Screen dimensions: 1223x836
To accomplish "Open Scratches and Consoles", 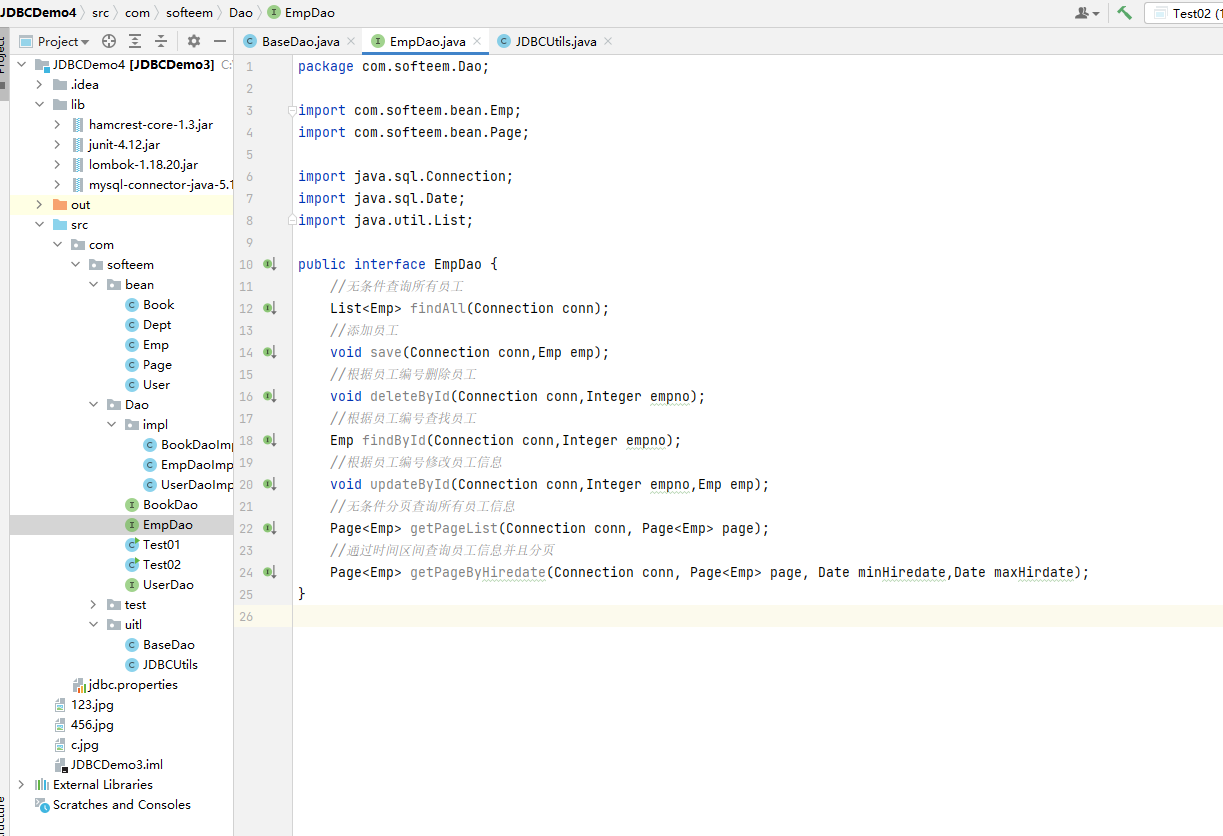I will tap(121, 804).
